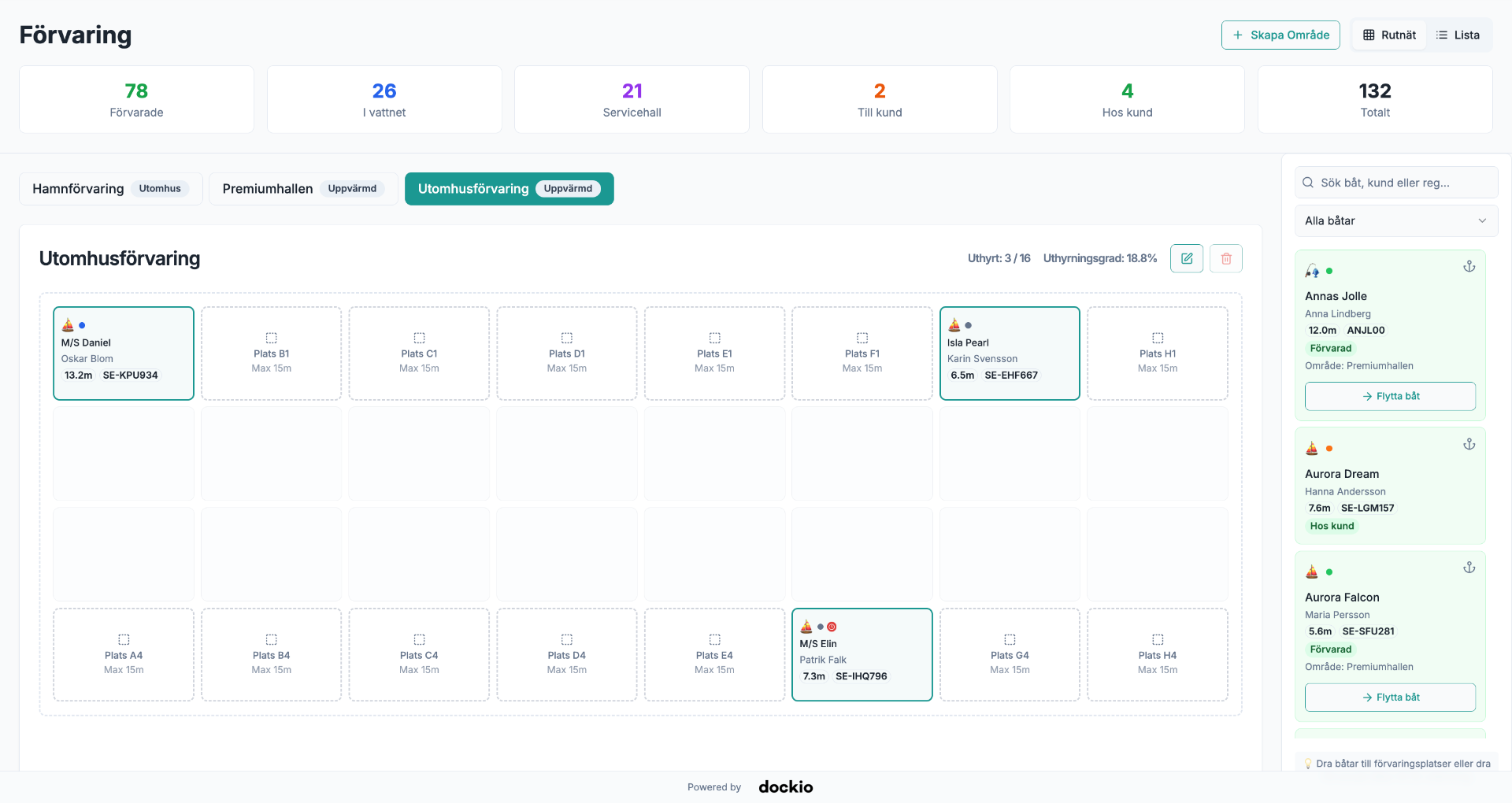Click the Uthyrningsgrad: 18.8% text
Image resolution: width=1512 pixels, height=803 pixels.
[1100, 258]
